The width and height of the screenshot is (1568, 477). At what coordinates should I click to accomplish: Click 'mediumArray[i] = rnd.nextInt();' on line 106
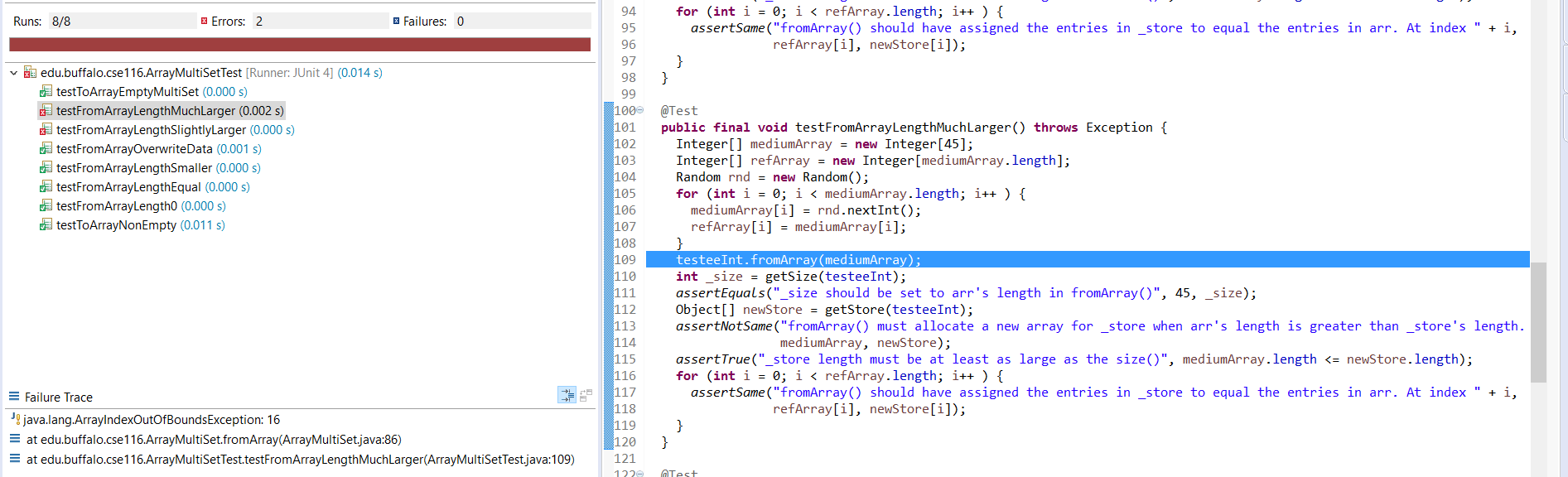pos(806,210)
